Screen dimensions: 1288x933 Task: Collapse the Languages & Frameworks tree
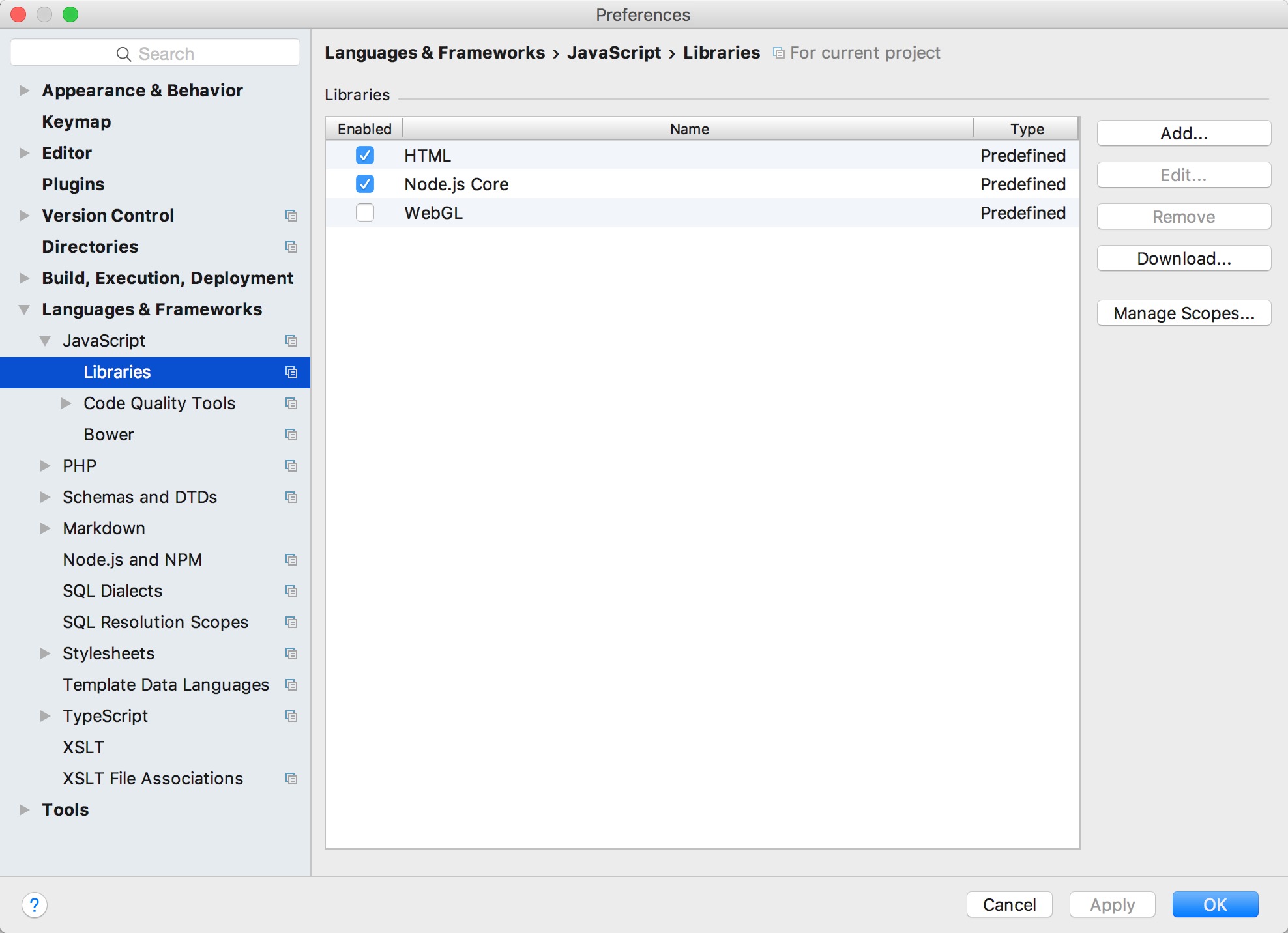tap(24, 309)
